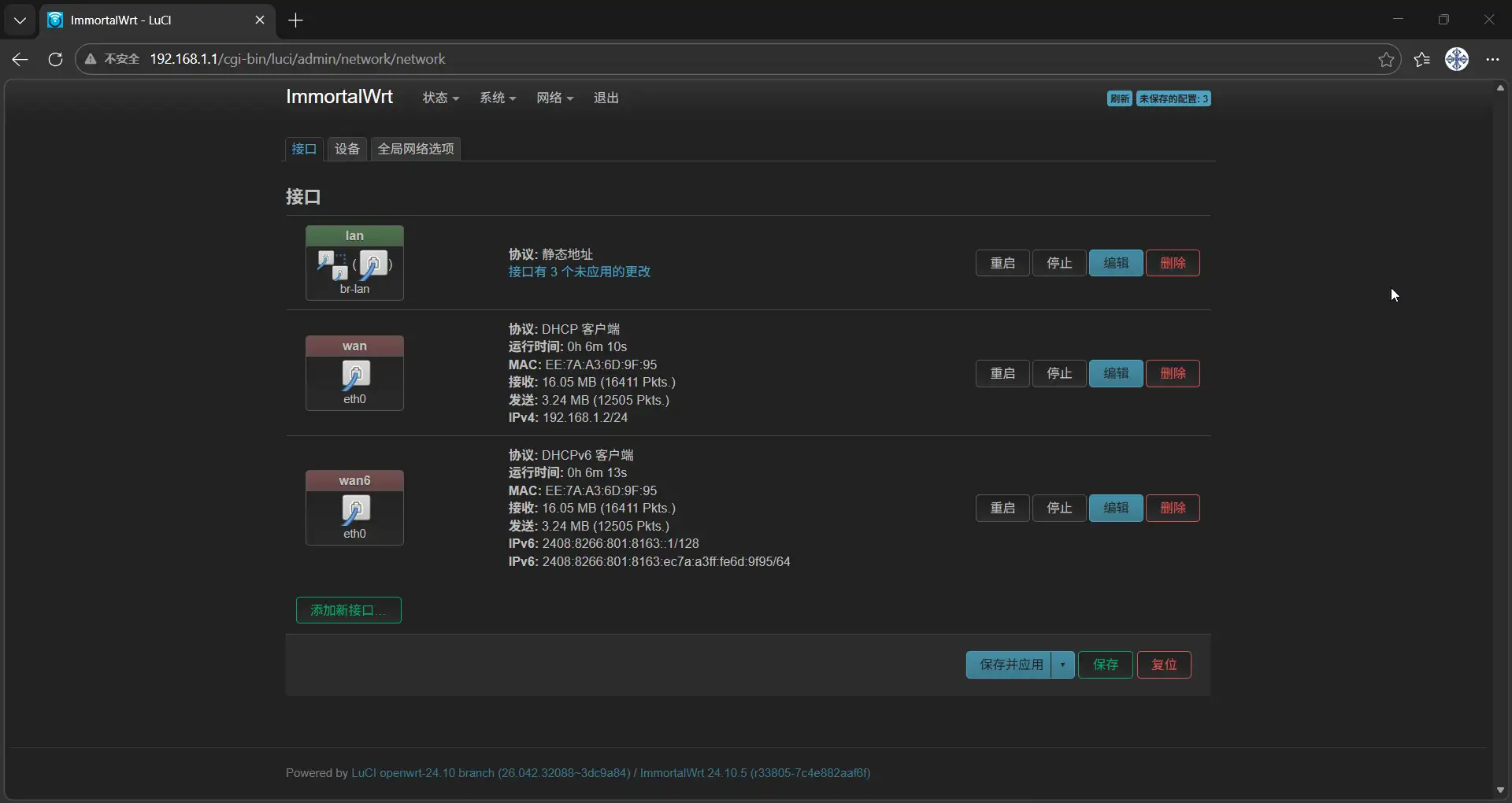1512x803 pixels.
Task: Edit the lan interface
Action: pos(1115,263)
